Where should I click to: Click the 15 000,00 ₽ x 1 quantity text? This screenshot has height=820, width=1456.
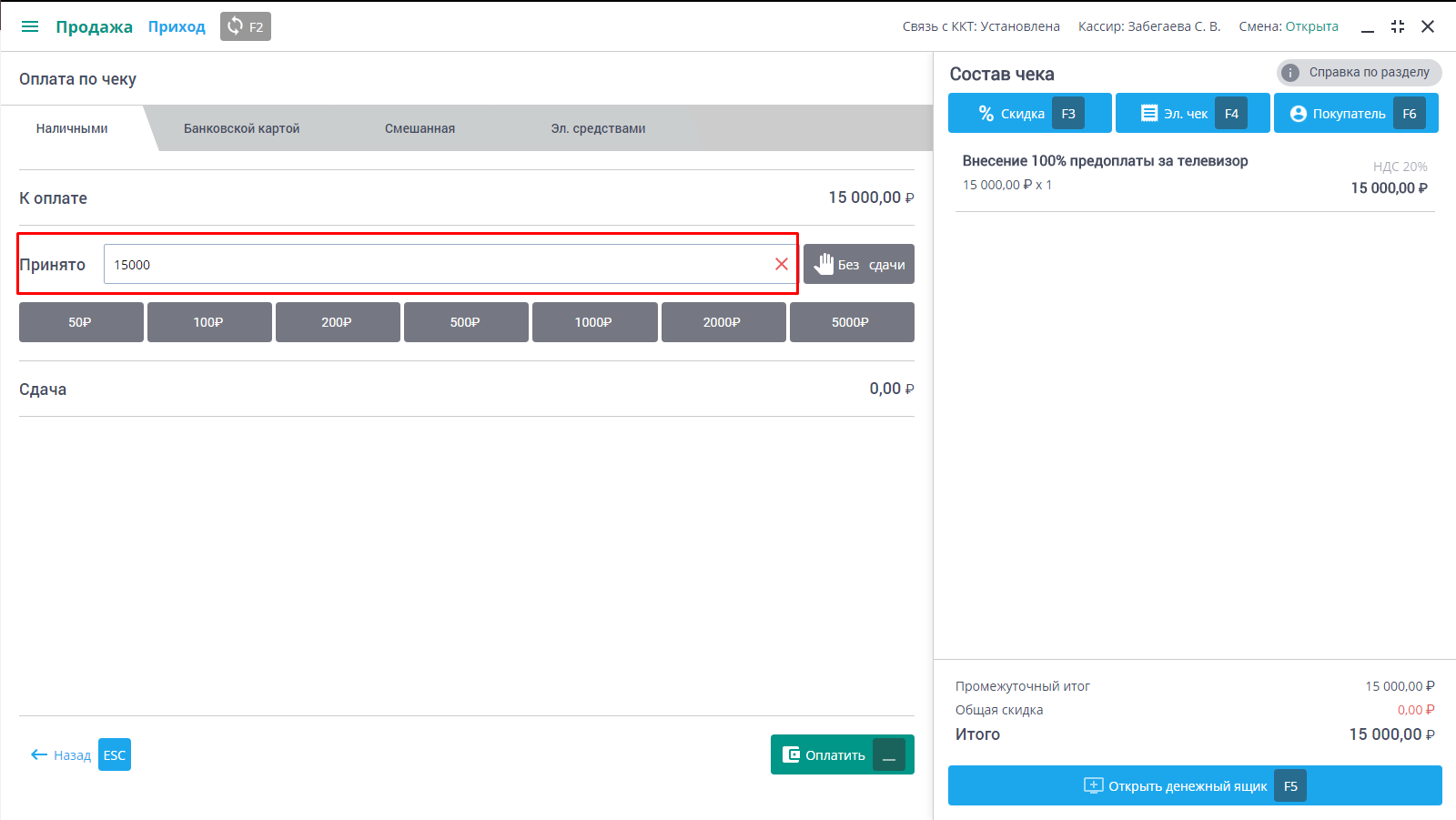(x=1007, y=185)
